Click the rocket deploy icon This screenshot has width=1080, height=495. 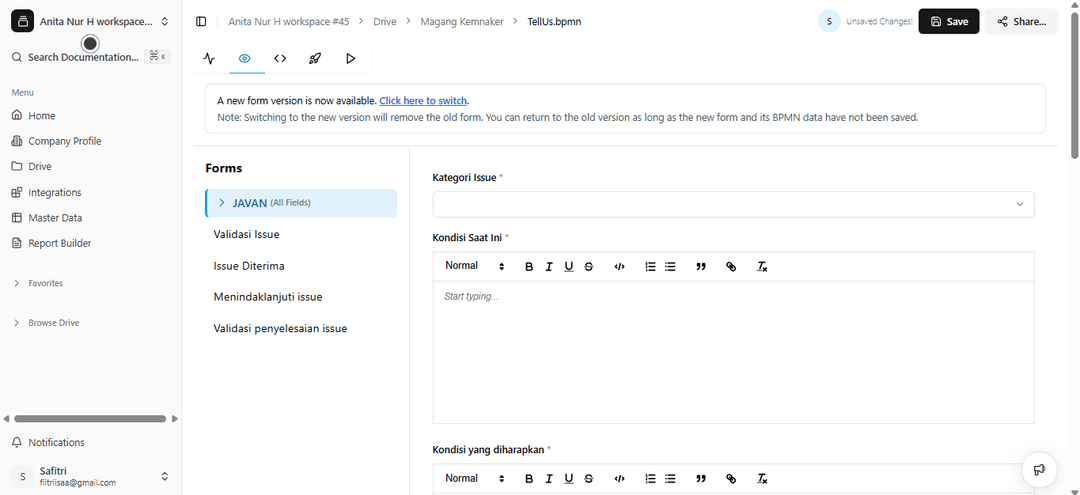315,59
